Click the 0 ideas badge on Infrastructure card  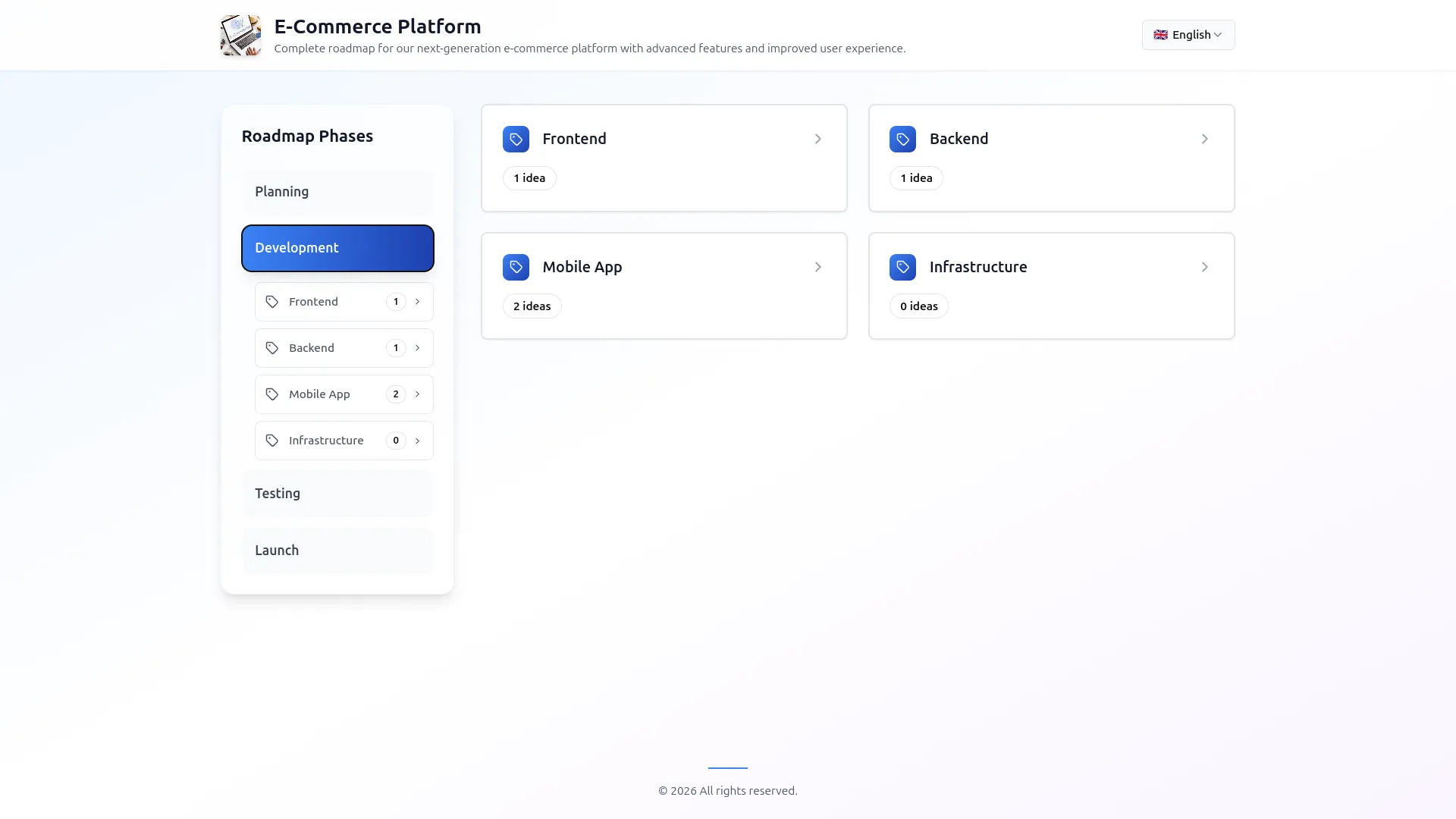918,306
